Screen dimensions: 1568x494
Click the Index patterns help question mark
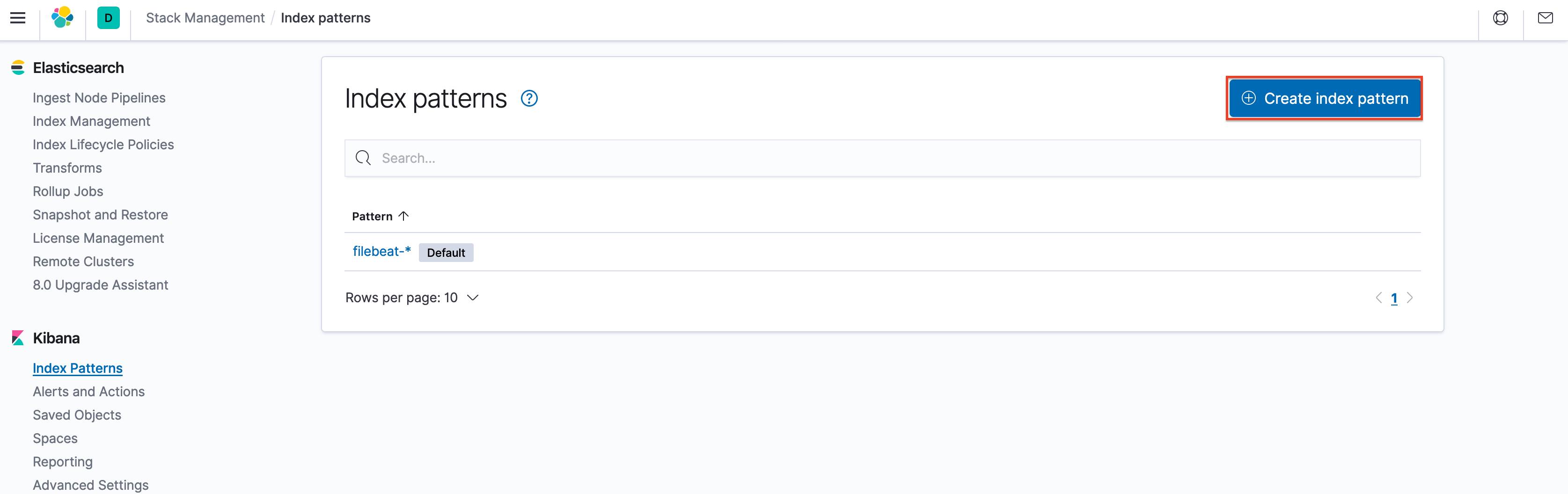pos(528,98)
